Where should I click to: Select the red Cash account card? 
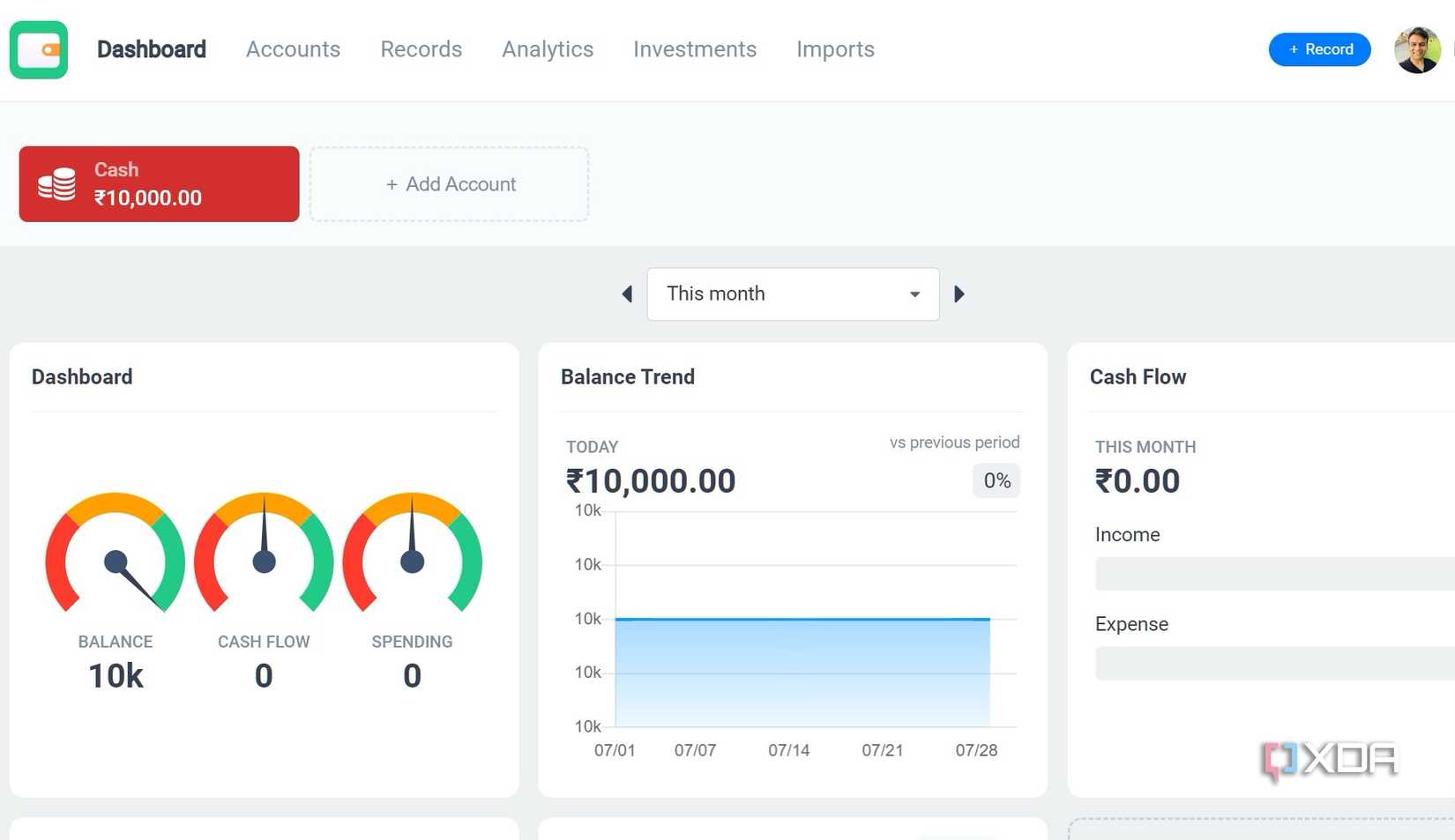[x=159, y=183]
